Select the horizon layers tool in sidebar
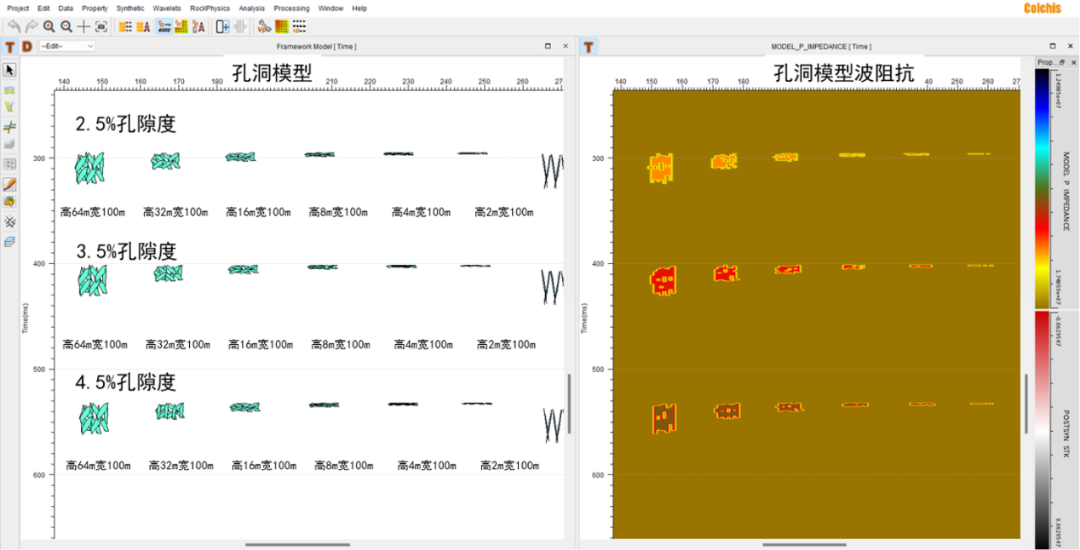 10,90
